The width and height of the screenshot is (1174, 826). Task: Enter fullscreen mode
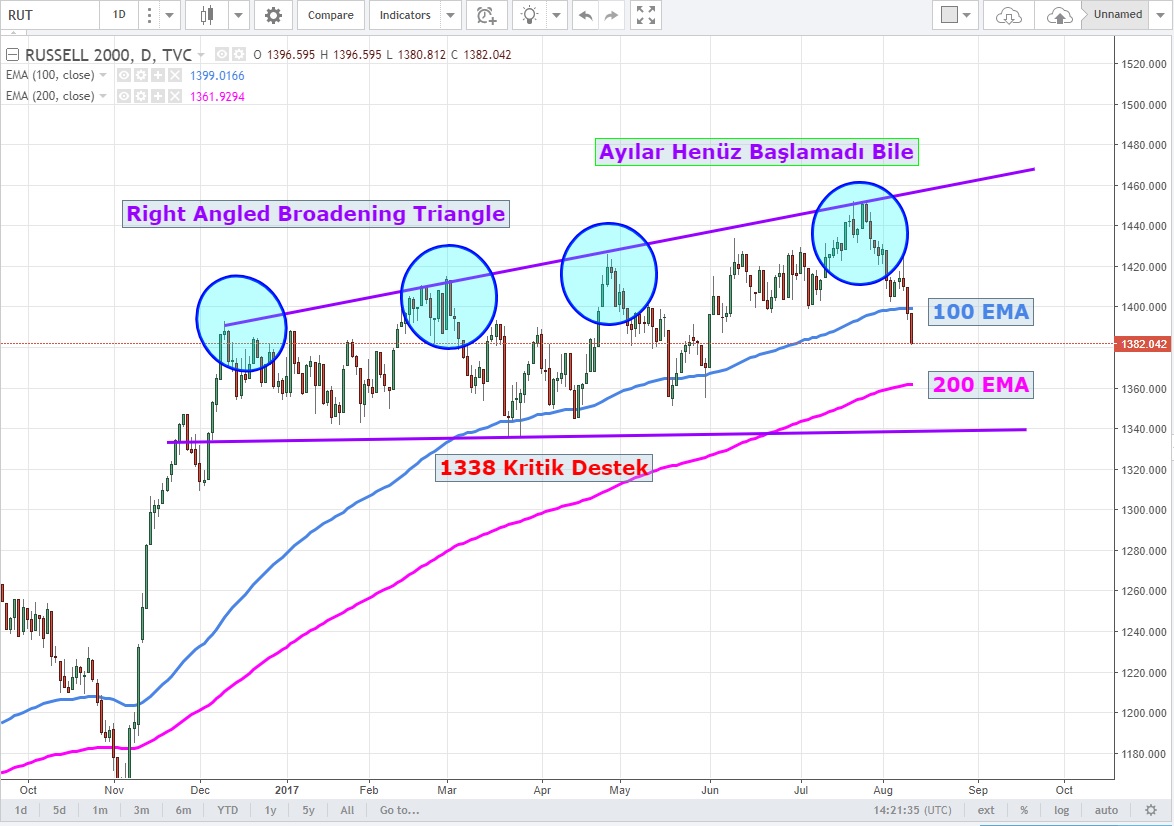tap(645, 15)
